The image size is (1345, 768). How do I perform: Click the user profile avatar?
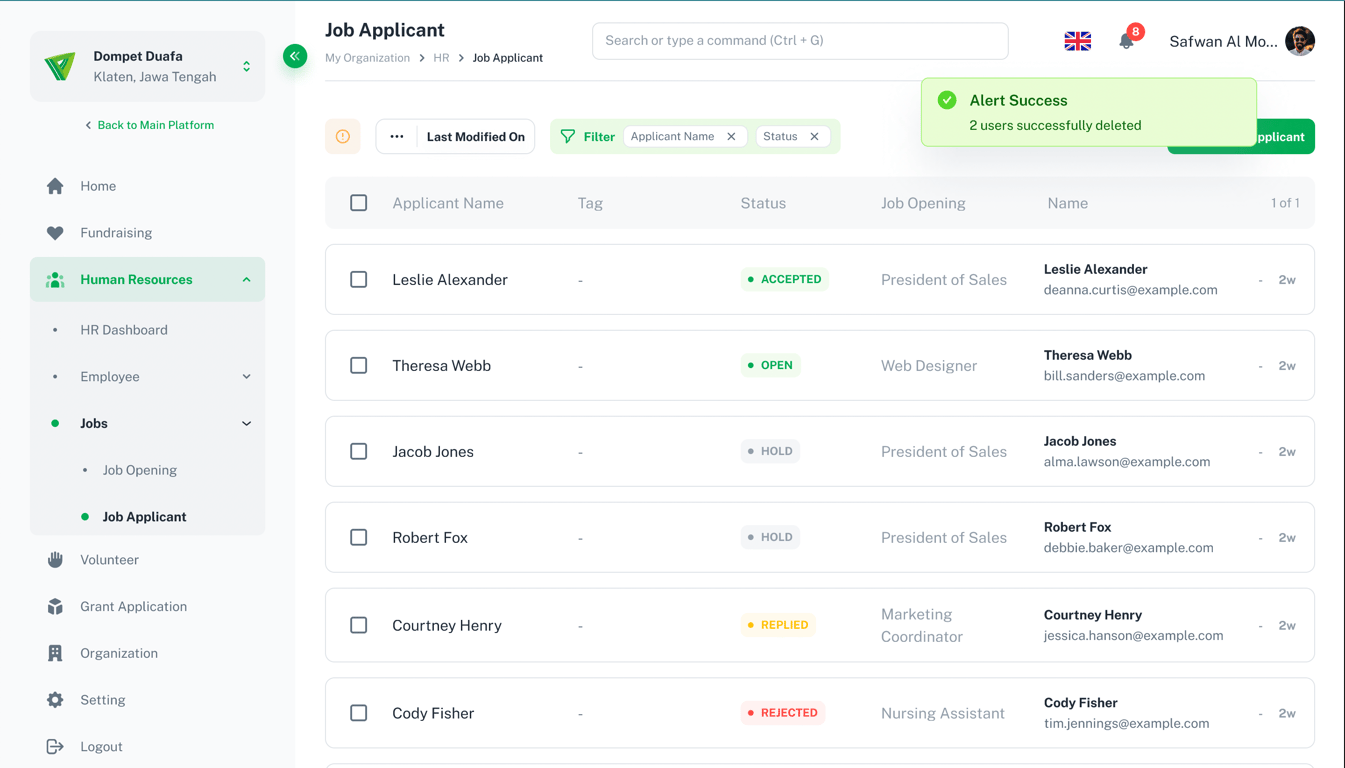coord(1300,41)
